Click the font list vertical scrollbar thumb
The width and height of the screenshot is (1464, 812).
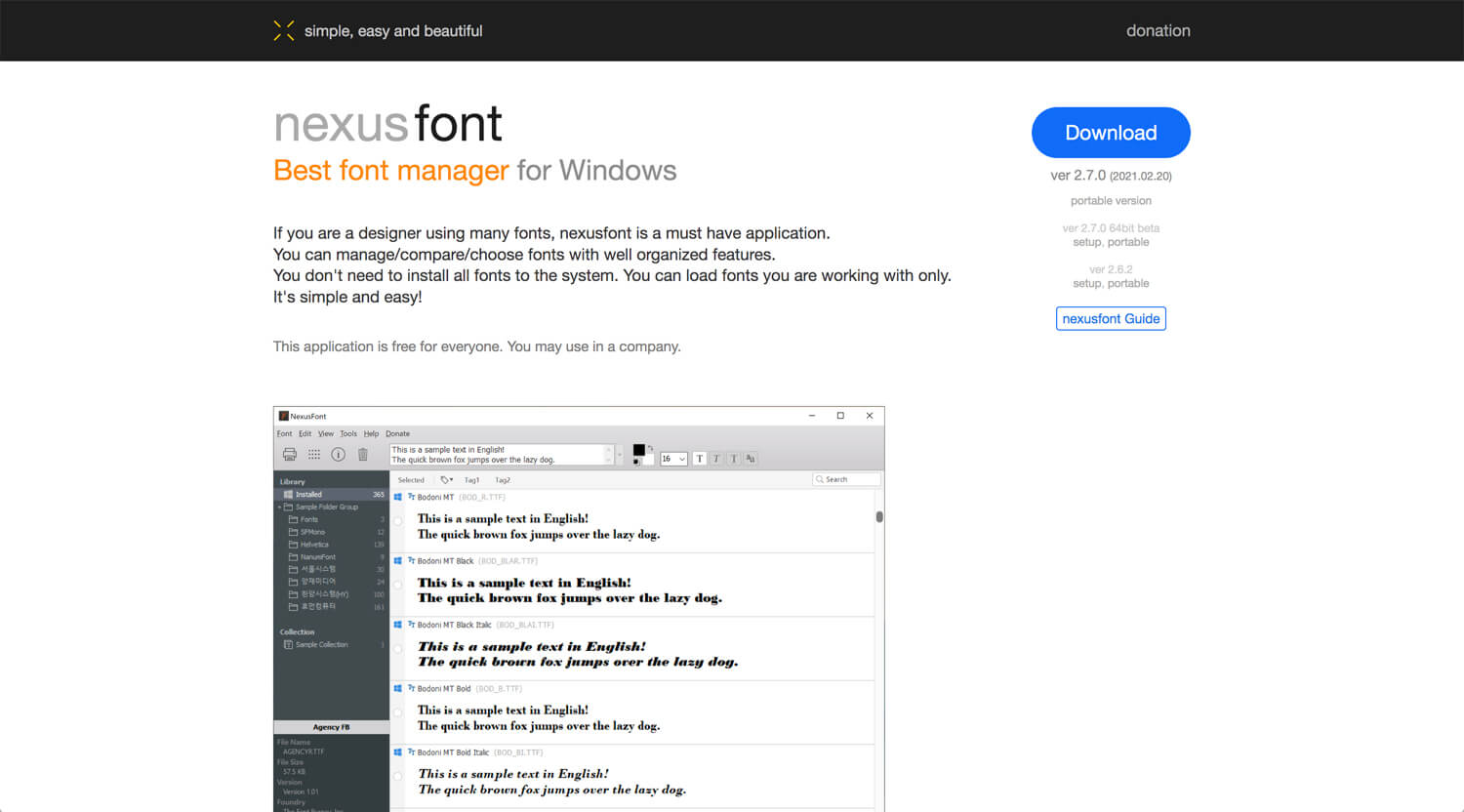click(x=879, y=517)
